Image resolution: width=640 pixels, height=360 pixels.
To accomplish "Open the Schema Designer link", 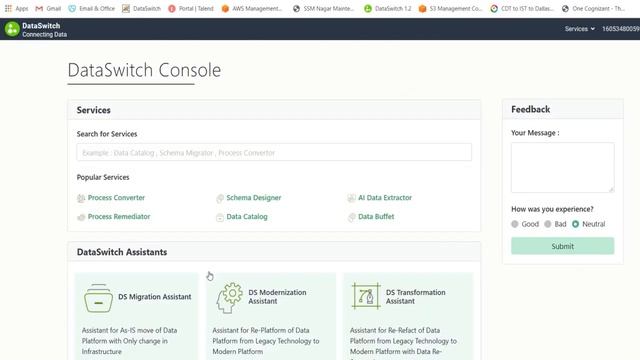I will click(x=254, y=198).
